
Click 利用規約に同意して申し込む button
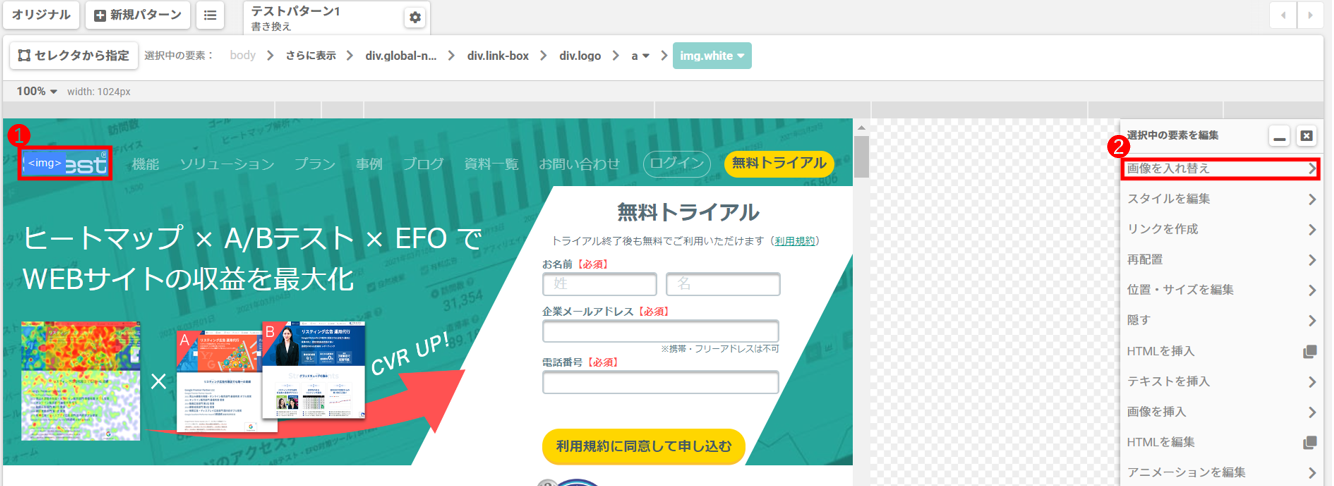point(644,446)
